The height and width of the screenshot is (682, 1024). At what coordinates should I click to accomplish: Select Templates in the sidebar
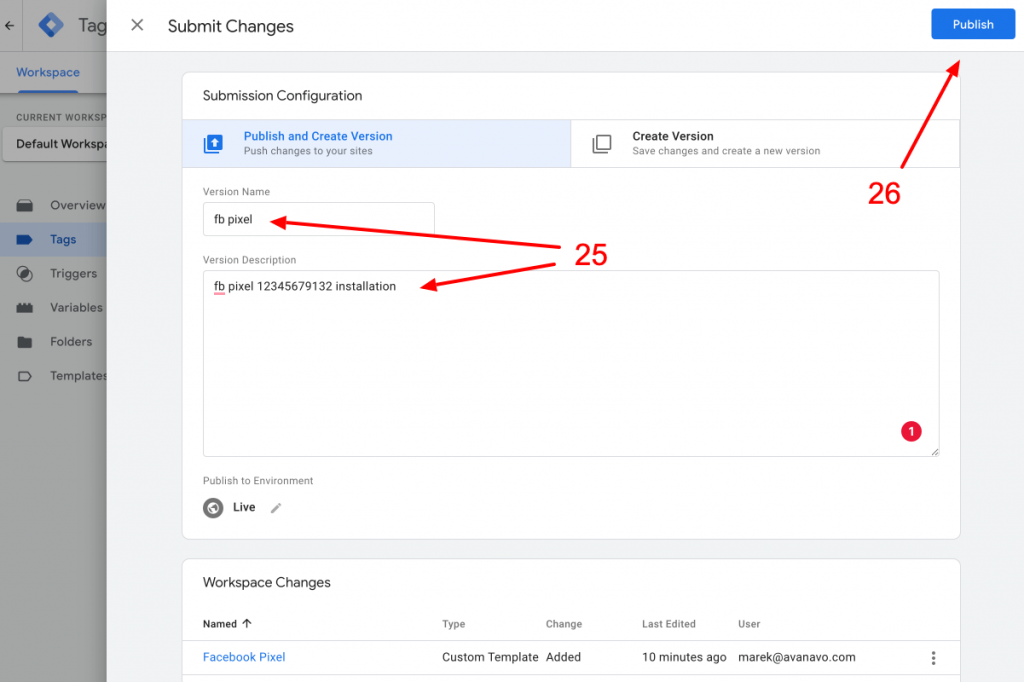point(78,376)
